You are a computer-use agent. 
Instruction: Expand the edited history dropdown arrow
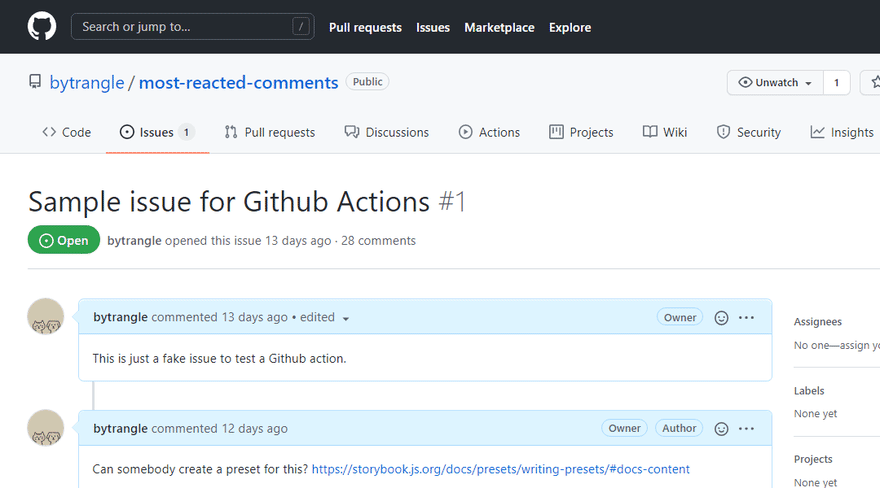pyautogui.click(x=346, y=319)
